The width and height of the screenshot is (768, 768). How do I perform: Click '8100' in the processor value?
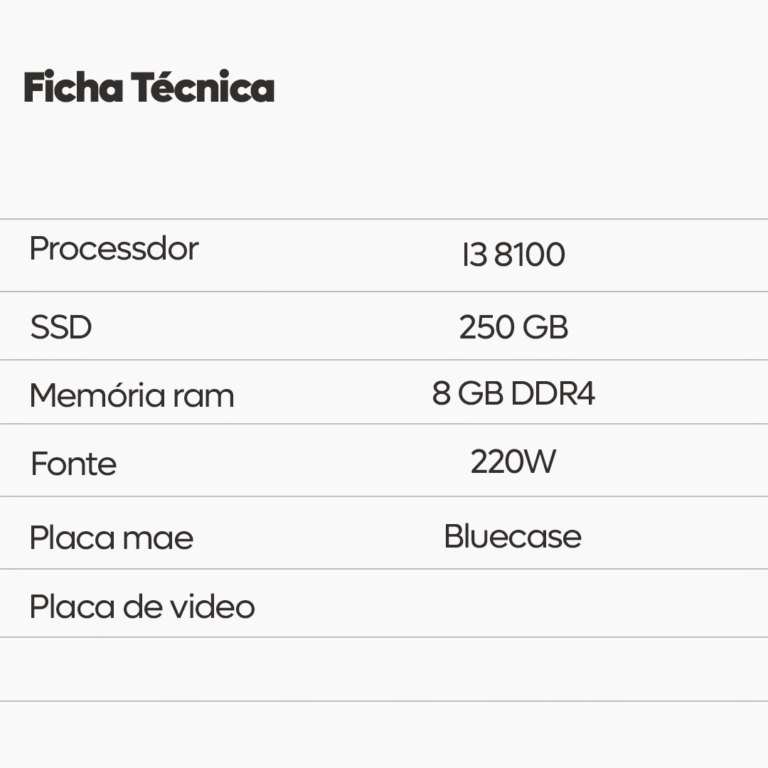(530, 255)
